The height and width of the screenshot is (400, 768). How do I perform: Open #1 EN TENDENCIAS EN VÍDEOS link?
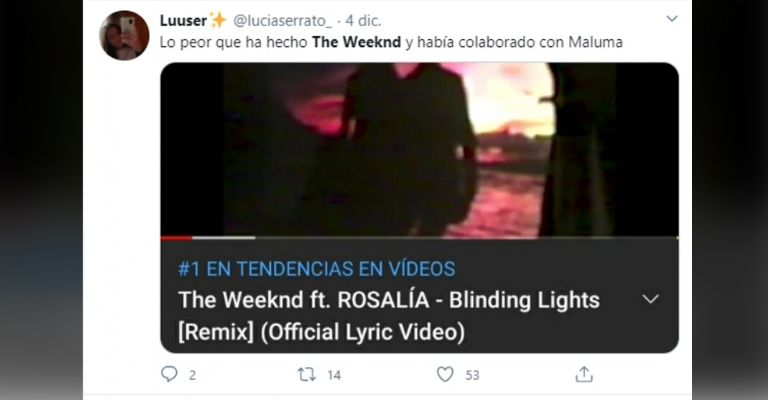click(316, 269)
